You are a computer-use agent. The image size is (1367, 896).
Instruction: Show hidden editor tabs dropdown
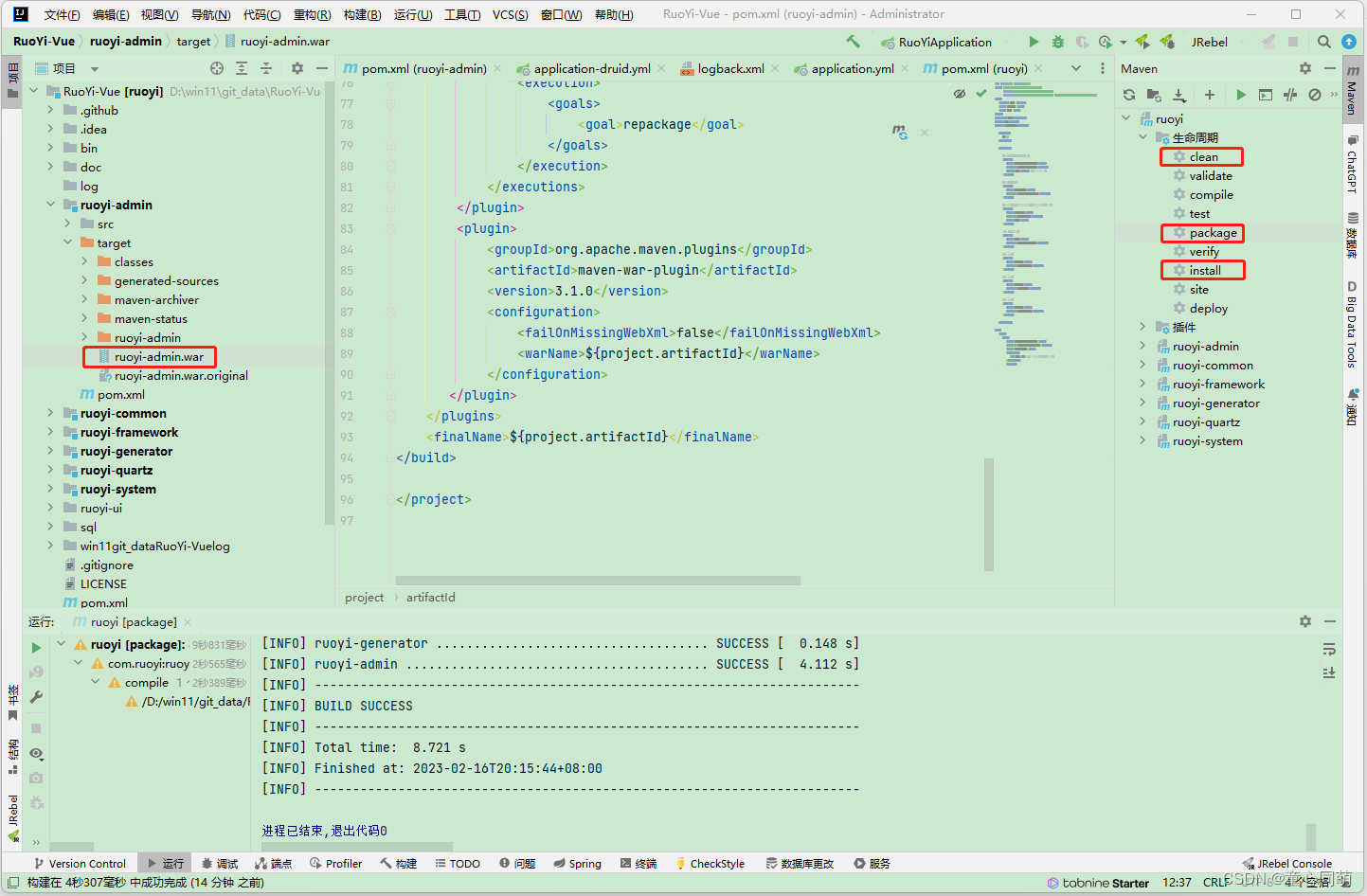pos(1076,68)
